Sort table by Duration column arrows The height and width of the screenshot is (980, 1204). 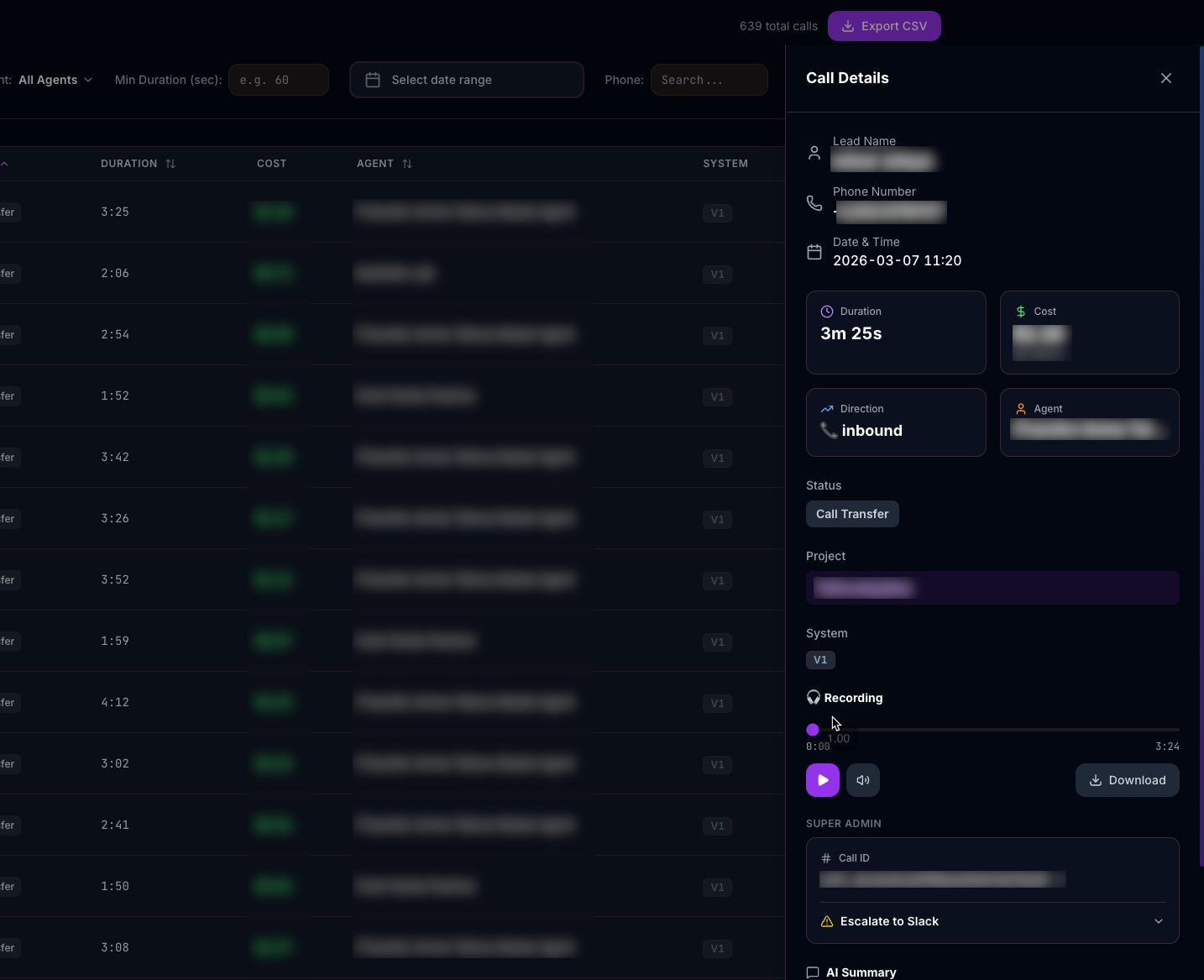[170, 164]
